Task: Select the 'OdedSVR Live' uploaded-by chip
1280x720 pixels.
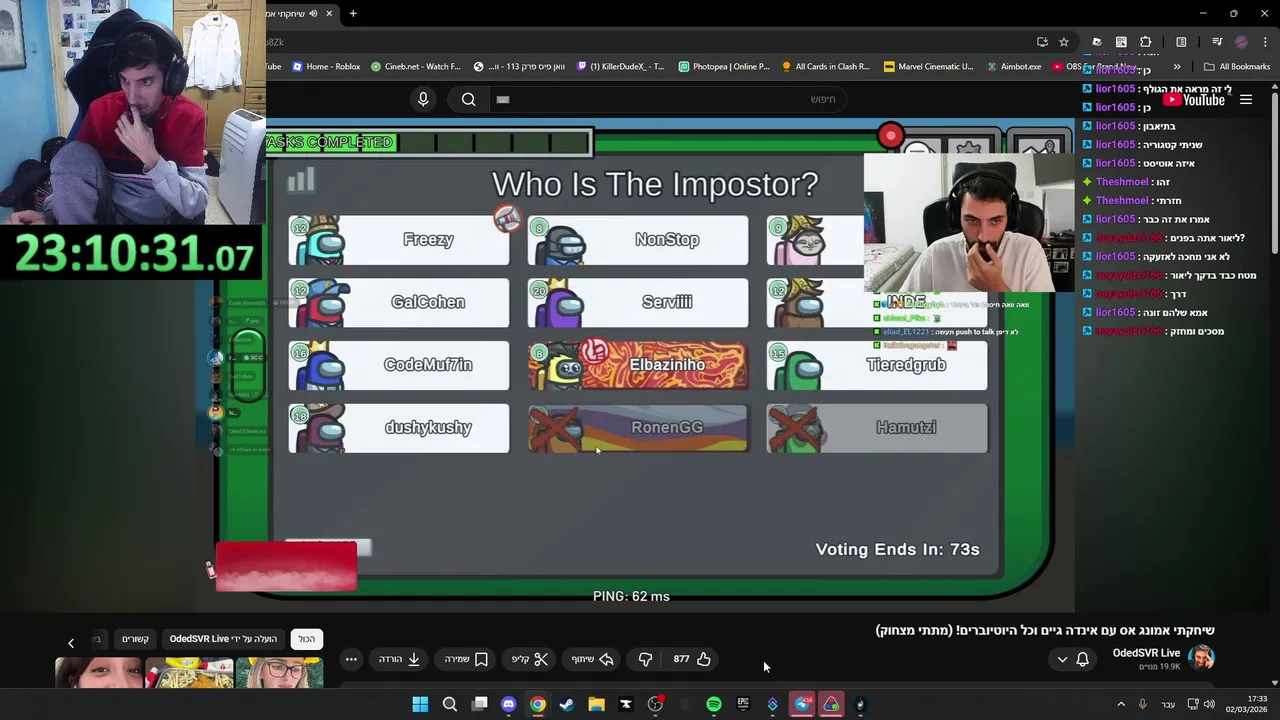Action: point(223,639)
